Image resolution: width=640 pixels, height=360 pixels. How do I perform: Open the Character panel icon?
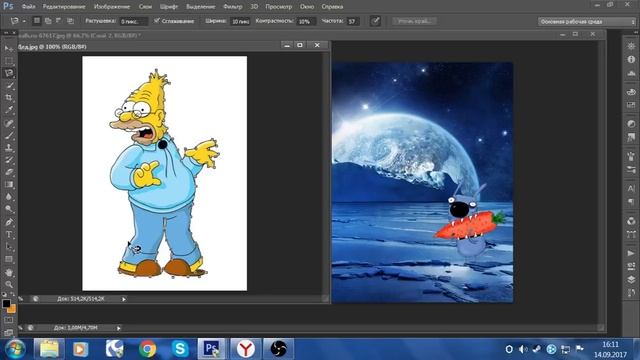tap(631, 188)
